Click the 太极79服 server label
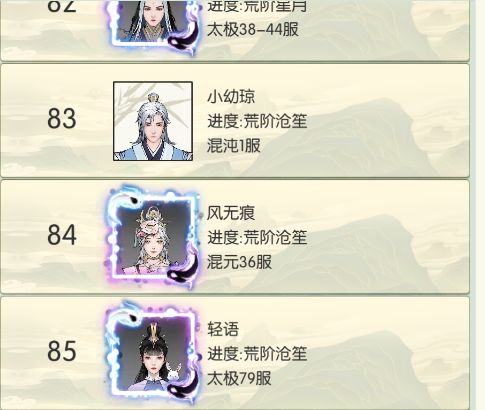Screen dimensions: 485x410 239,378
